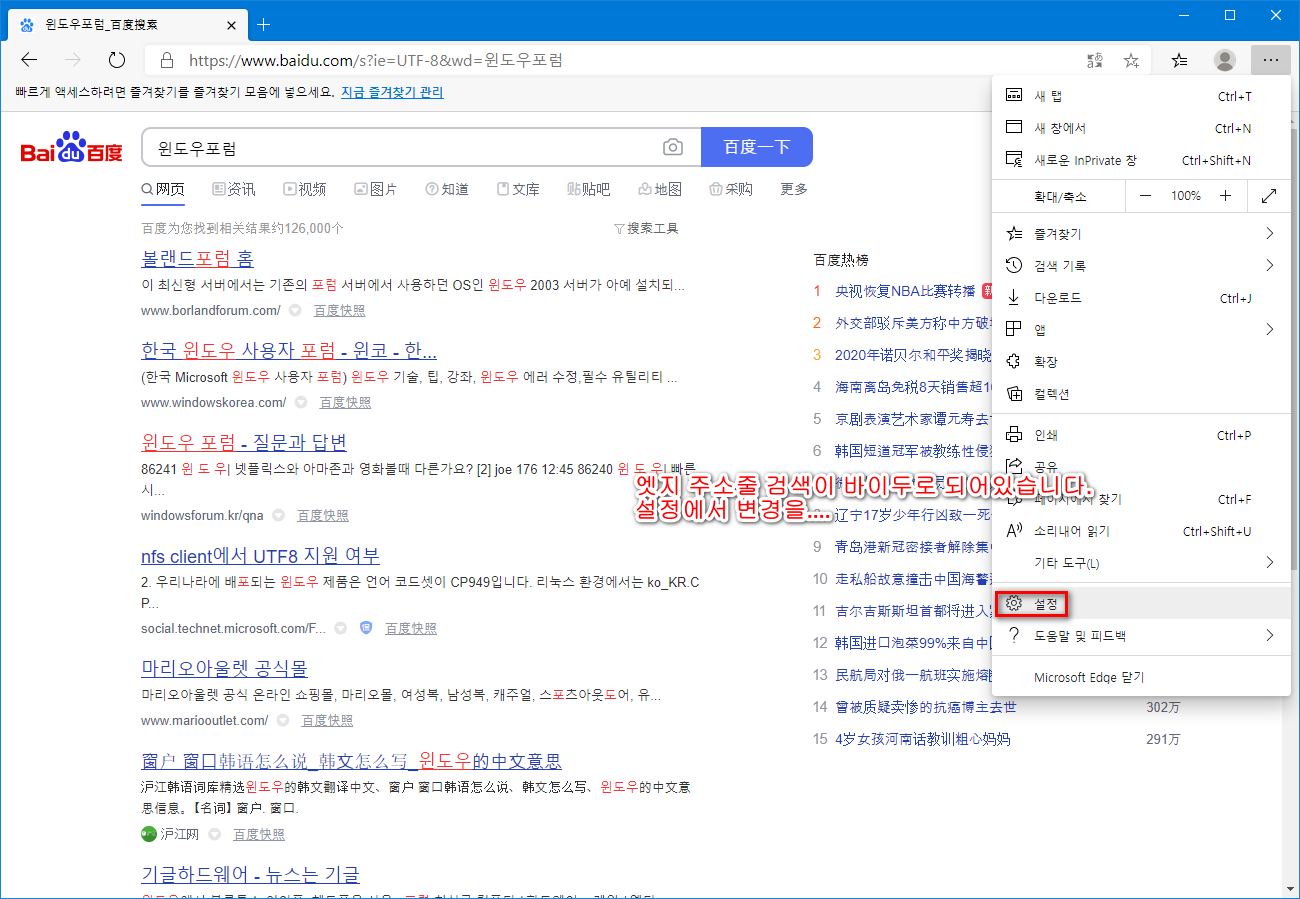Open nfs client에서 UTF8 지원 여부 result
This screenshot has height=899, width=1300.
(x=261, y=556)
